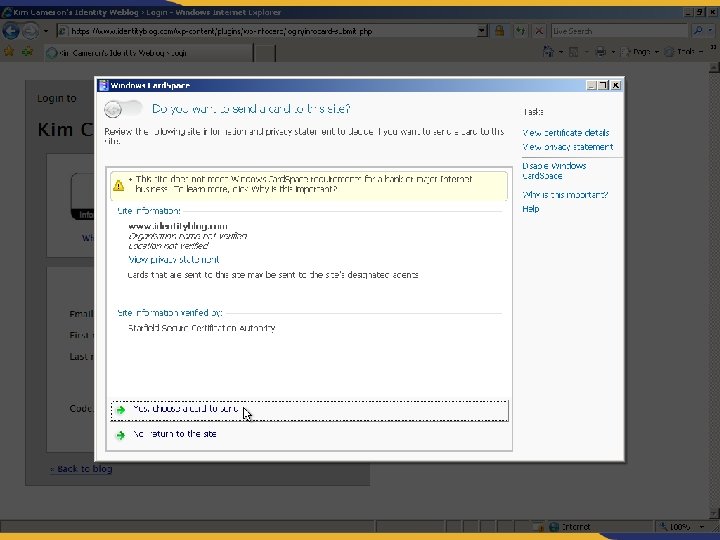
Task: Click the IE Refresh button
Action: click(x=520, y=31)
